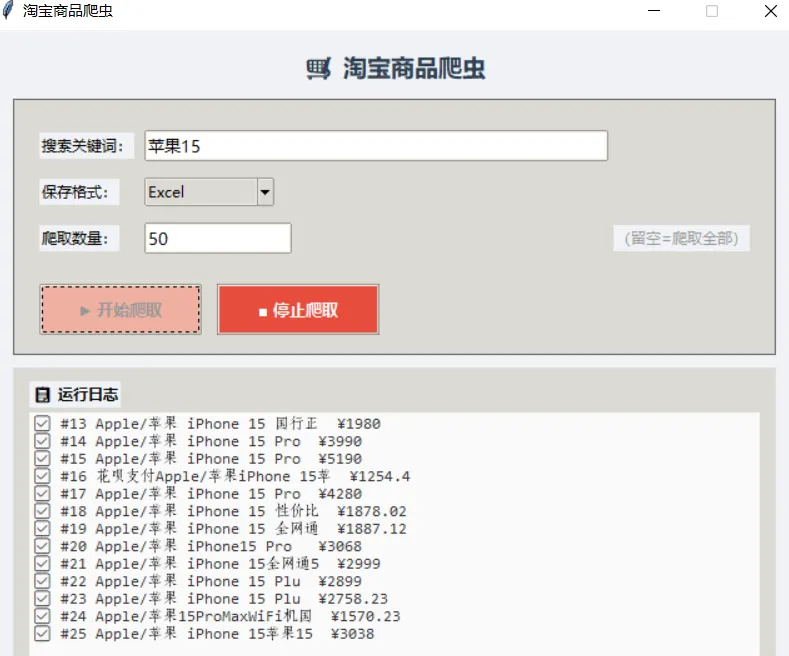The width and height of the screenshot is (789, 656).
Task: Click the dropdown arrow beside Excel
Action: (x=265, y=192)
